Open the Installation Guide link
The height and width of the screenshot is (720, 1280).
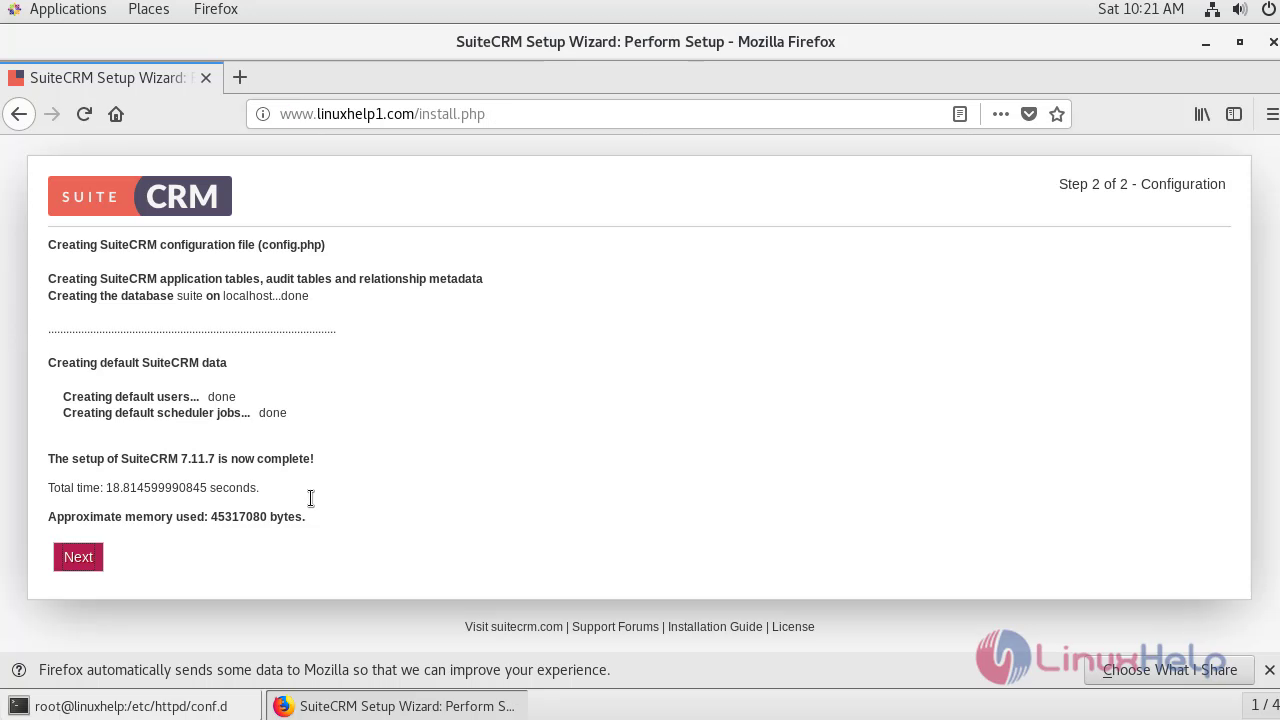tap(715, 627)
